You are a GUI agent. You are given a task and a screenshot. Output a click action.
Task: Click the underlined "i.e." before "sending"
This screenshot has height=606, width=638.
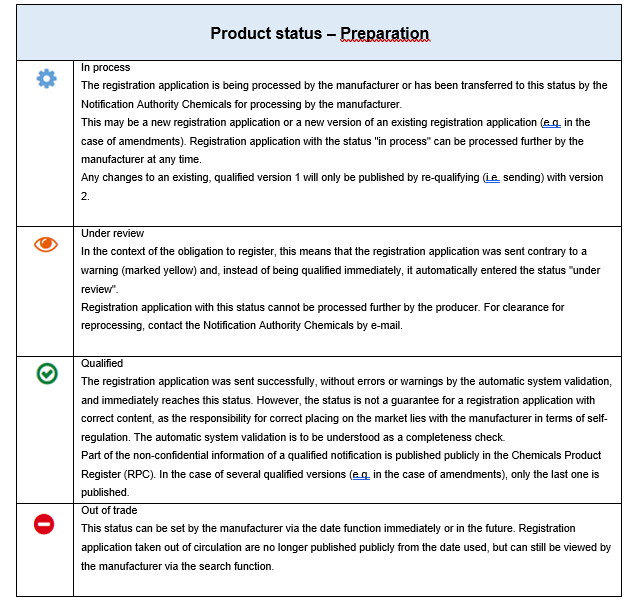pos(492,177)
